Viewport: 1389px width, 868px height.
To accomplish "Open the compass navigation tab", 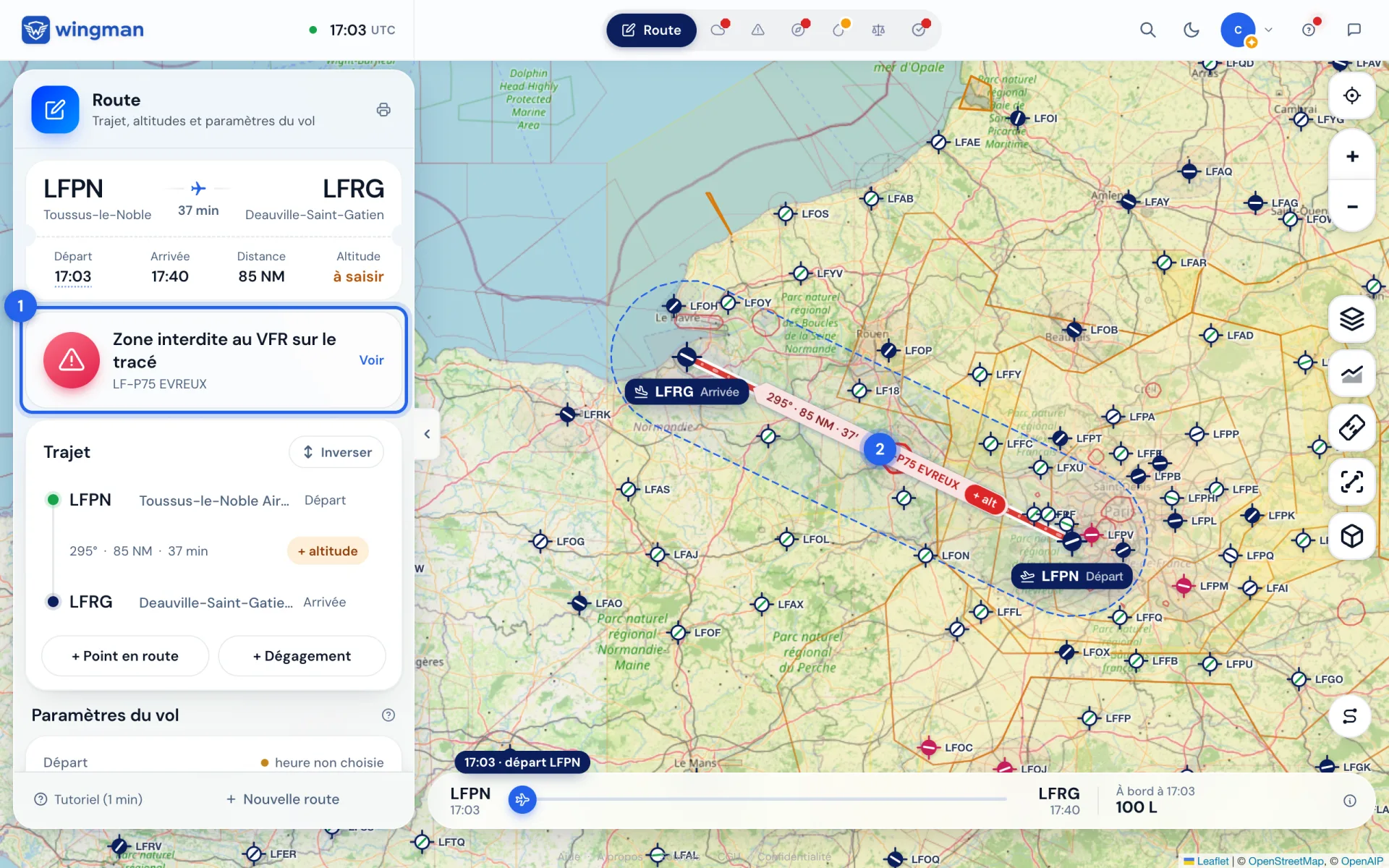I will click(x=798, y=30).
